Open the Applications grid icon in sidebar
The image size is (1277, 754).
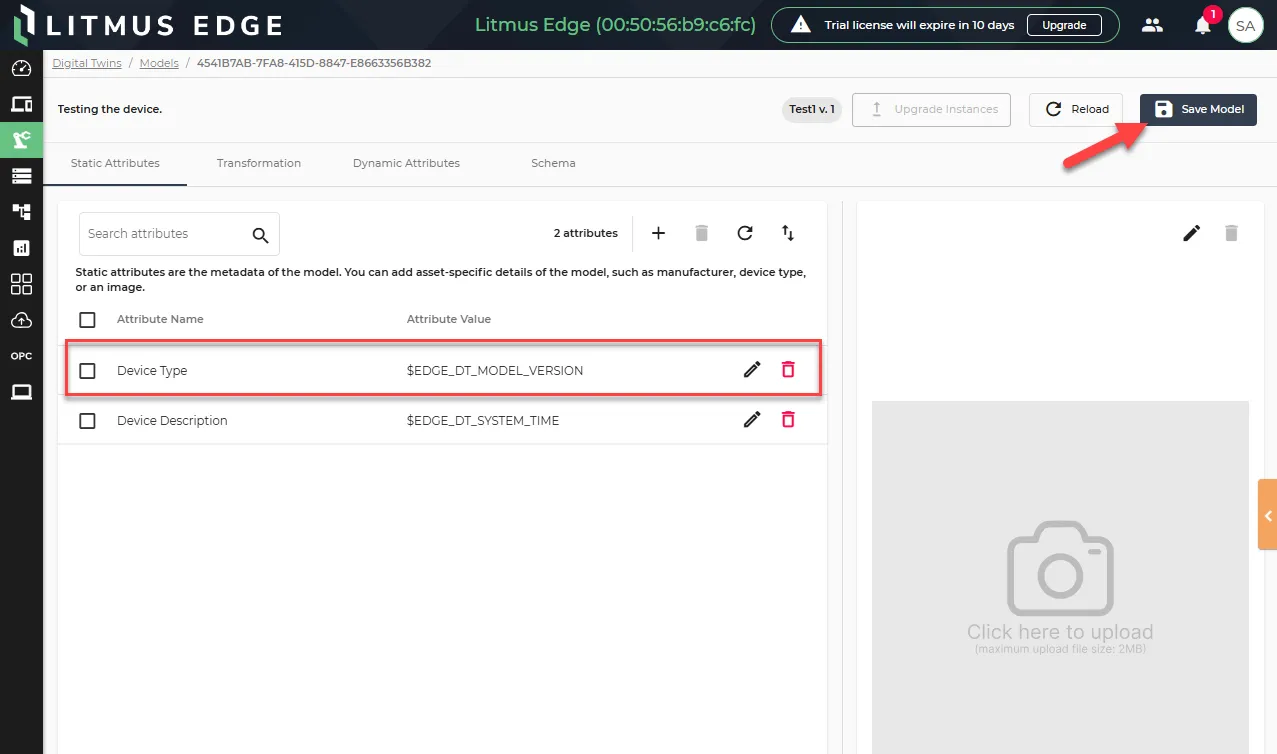coord(21,284)
